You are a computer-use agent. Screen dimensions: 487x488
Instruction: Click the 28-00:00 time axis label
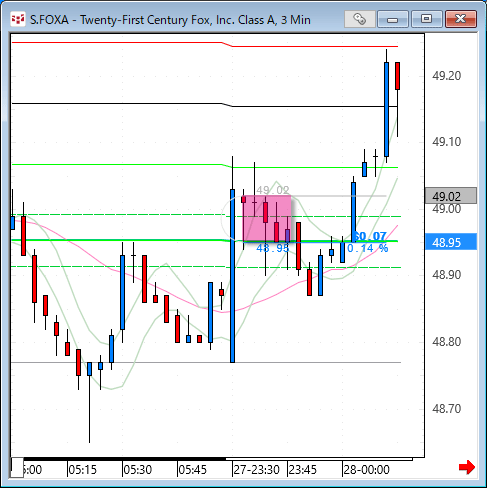point(366,470)
